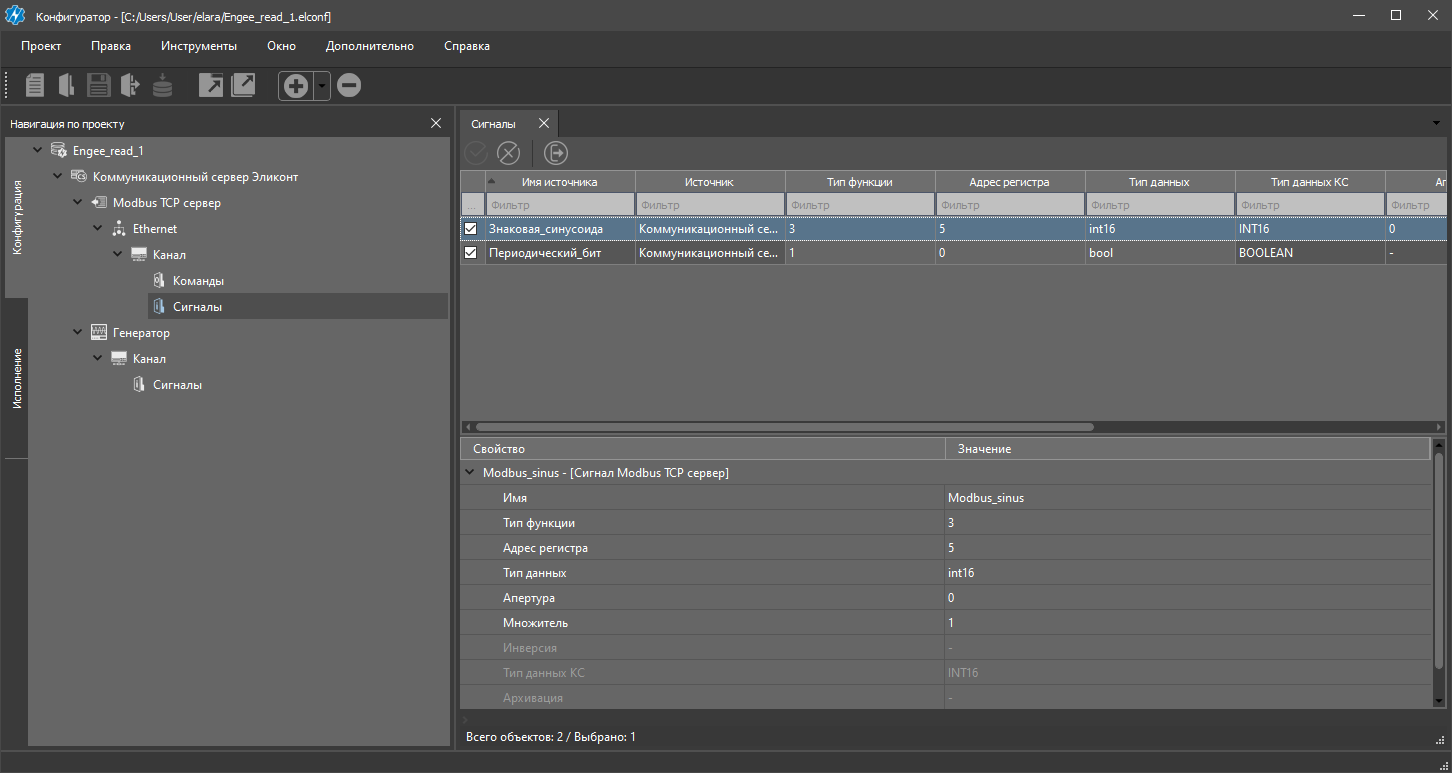
Task: Click the new project document icon
Action: pyautogui.click(x=35, y=86)
